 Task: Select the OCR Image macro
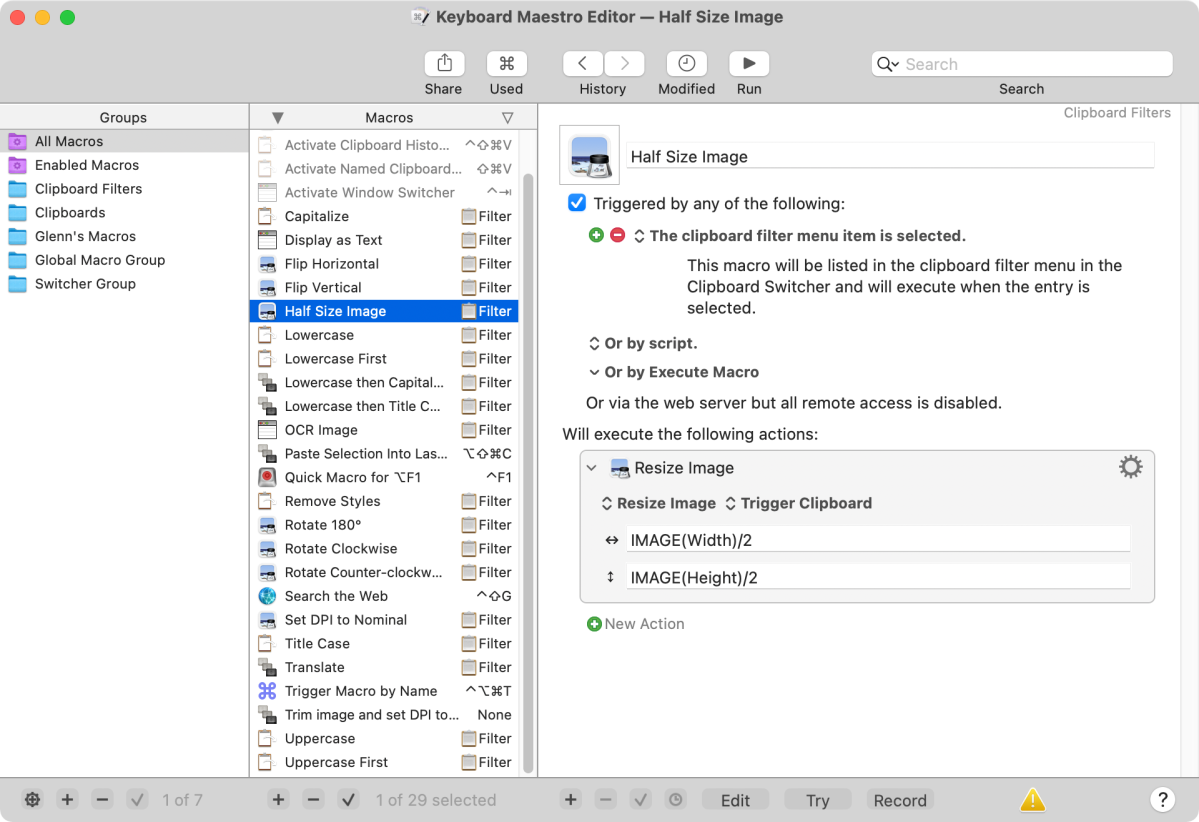tap(385, 430)
